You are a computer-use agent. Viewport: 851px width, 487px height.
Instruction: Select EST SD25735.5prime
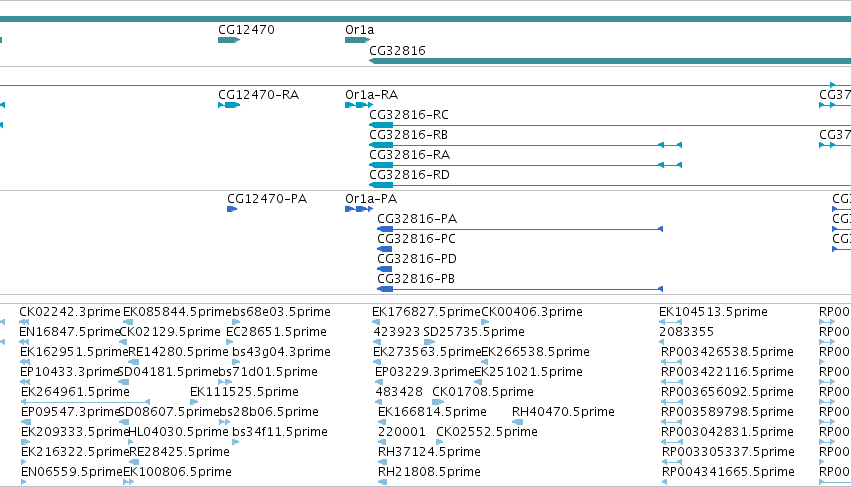click(474, 332)
